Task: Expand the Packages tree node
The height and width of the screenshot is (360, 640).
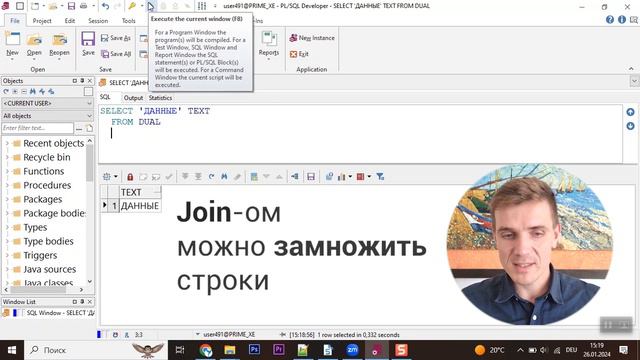Action: tap(7, 199)
